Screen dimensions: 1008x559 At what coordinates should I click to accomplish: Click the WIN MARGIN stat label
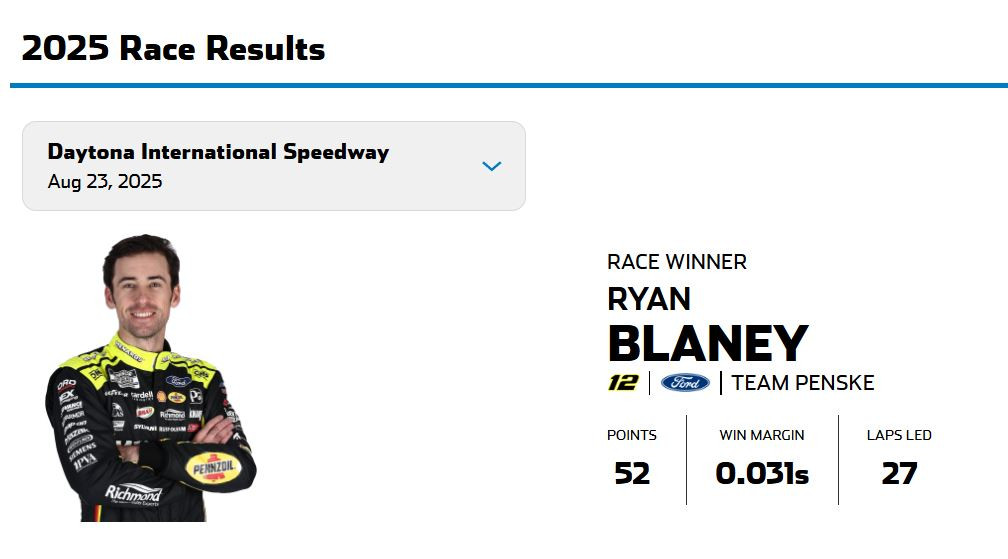tap(762, 435)
